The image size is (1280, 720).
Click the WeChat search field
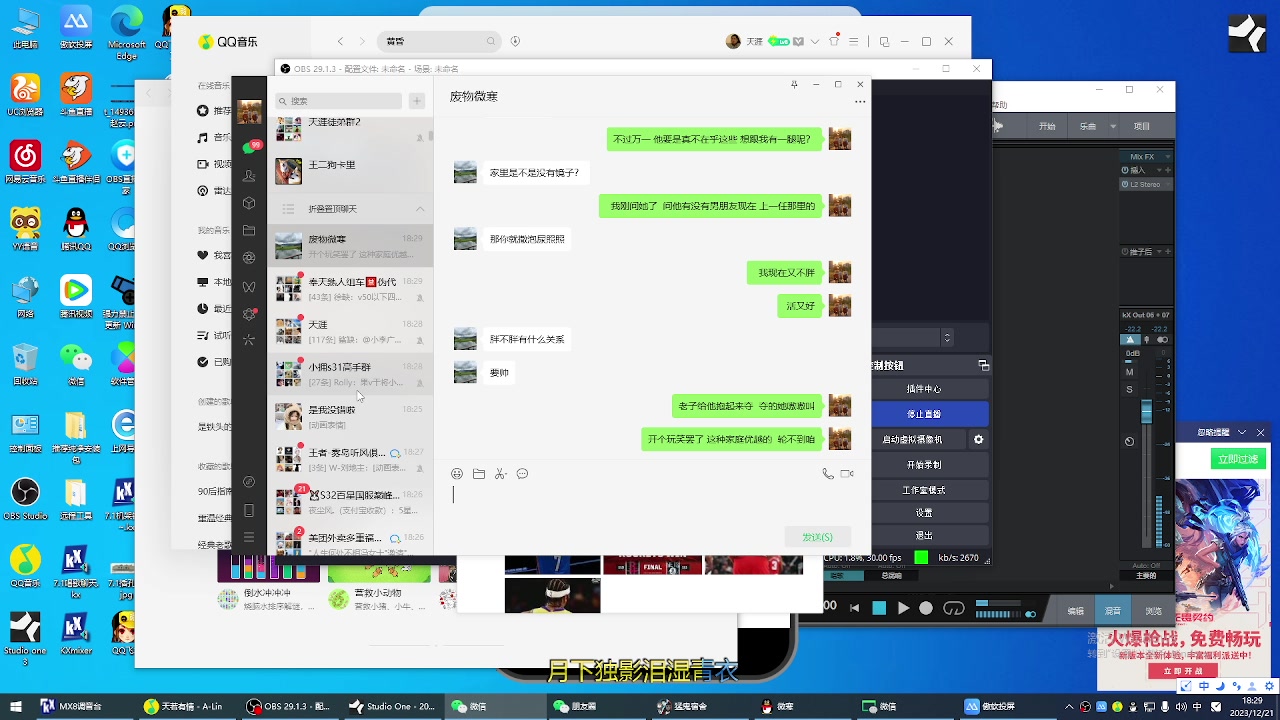tap(339, 101)
